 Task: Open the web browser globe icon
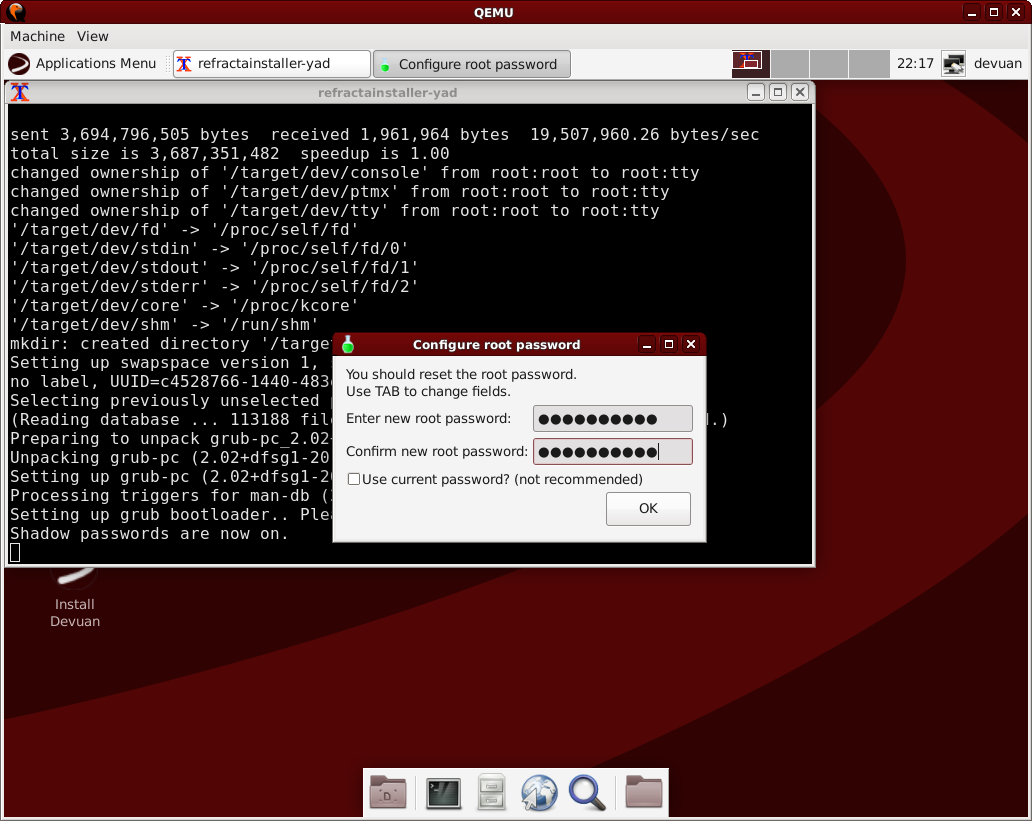tap(539, 793)
